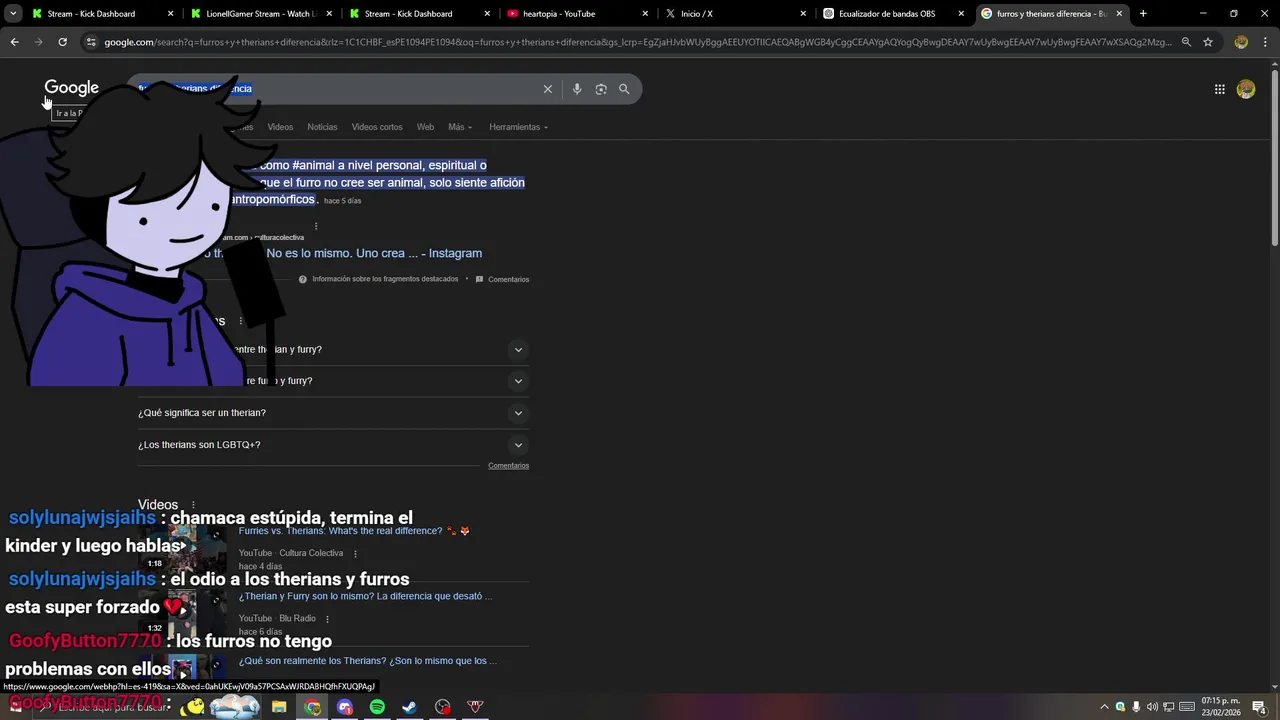
Task: Open more options for featured snippet result
Action: click(316, 226)
